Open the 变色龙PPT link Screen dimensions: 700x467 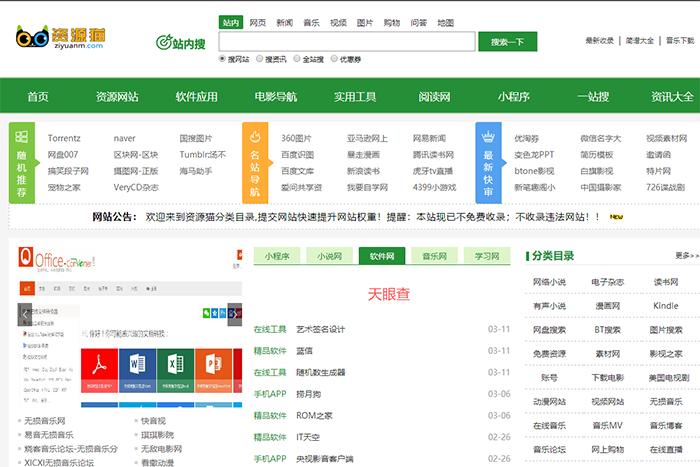[534, 155]
